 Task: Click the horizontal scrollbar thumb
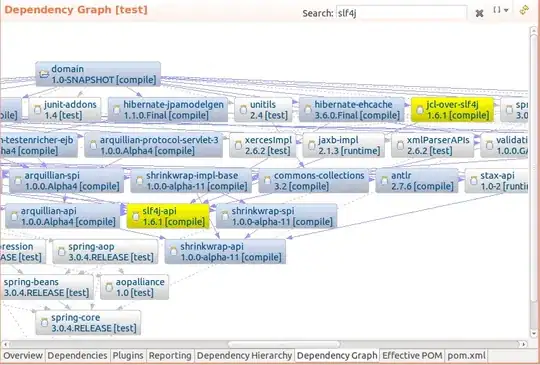pos(284,344)
